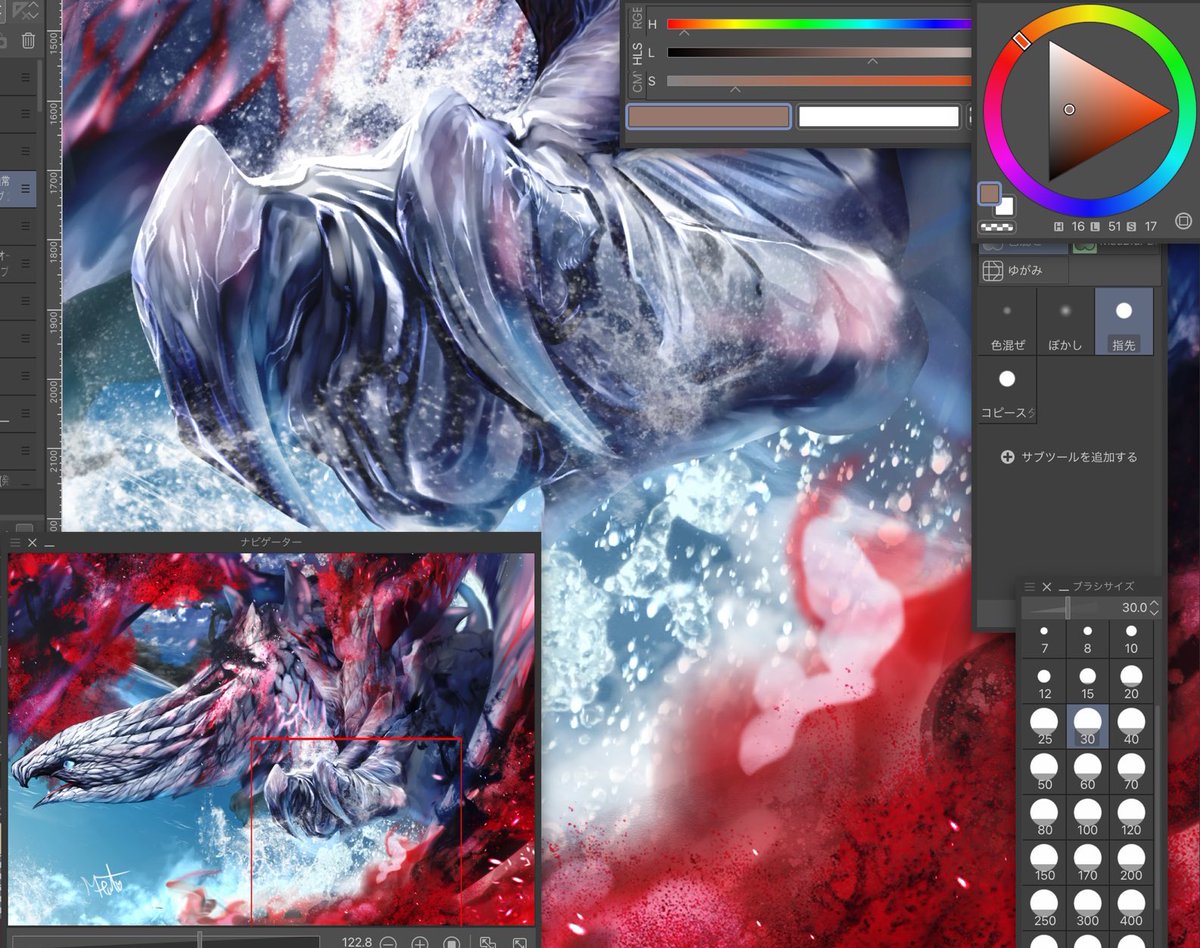Open the ブラシサイズ panel menu icon
Viewport: 1200px width, 948px height.
[1030, 587]
